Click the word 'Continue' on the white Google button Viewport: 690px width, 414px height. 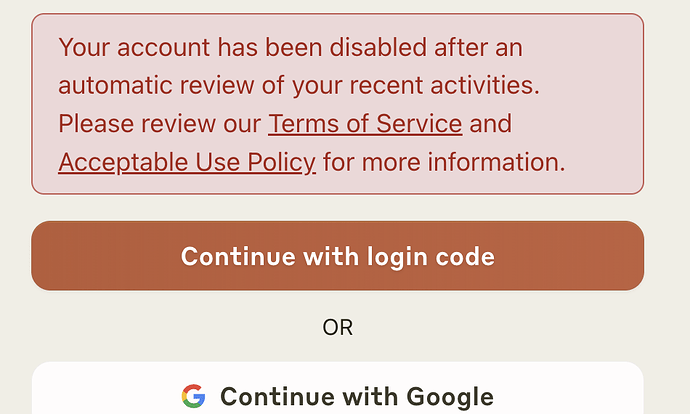[x=278, y=396]
